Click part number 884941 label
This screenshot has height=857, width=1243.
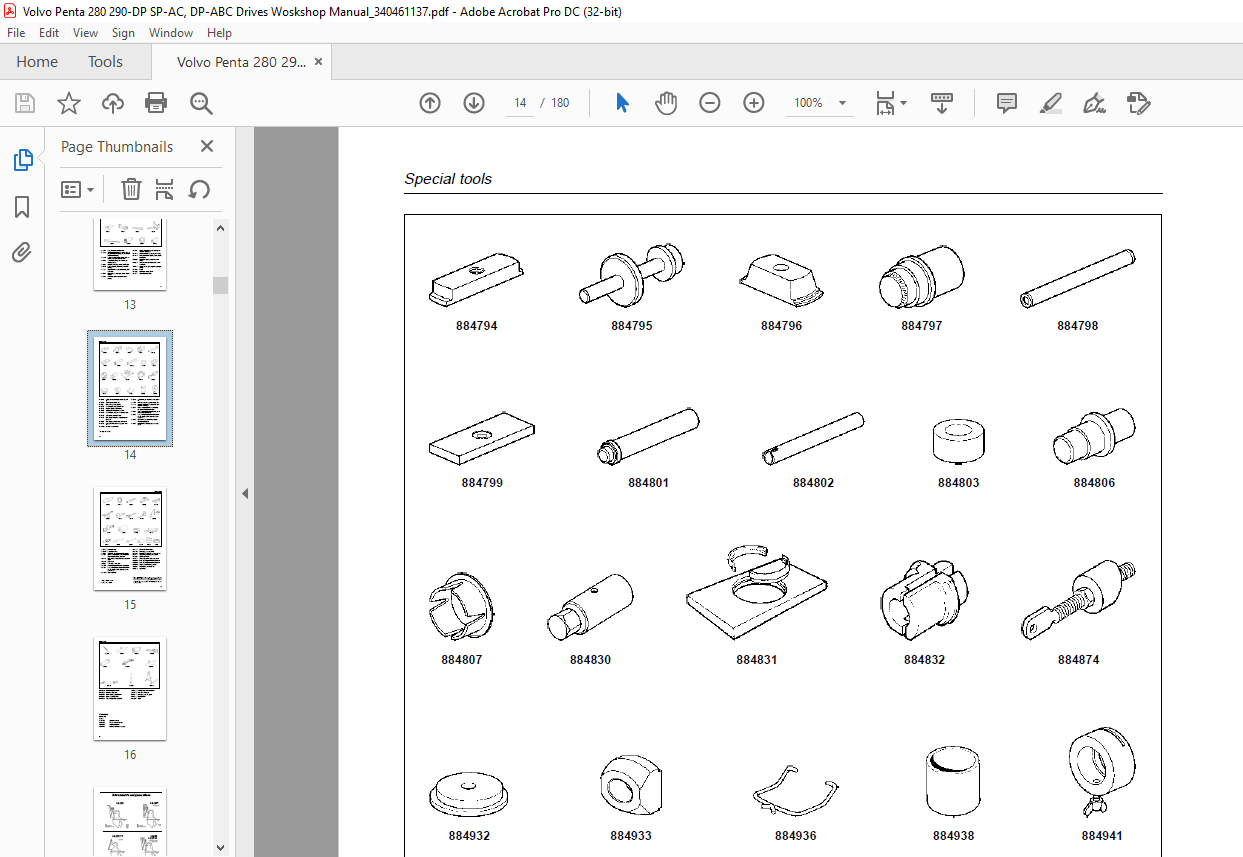[1101, 836]
